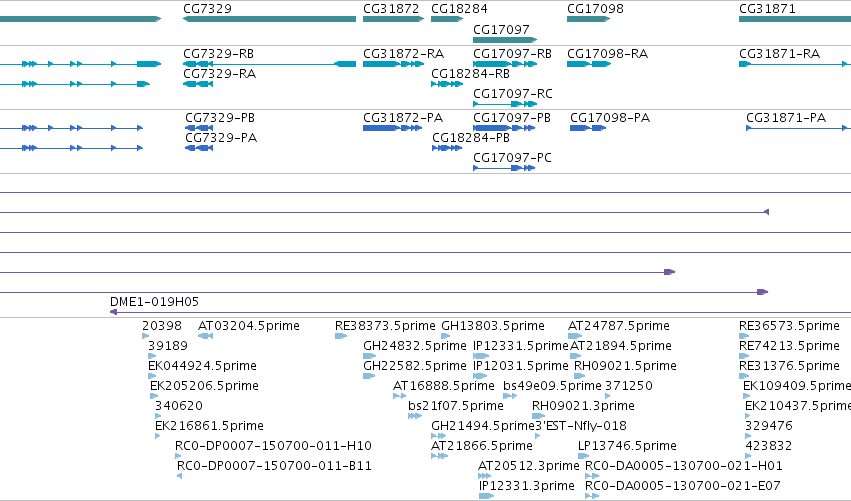Screen dimensions: 851x501
Task: Click protein CG18284-PB
Action: coord(447,148)
